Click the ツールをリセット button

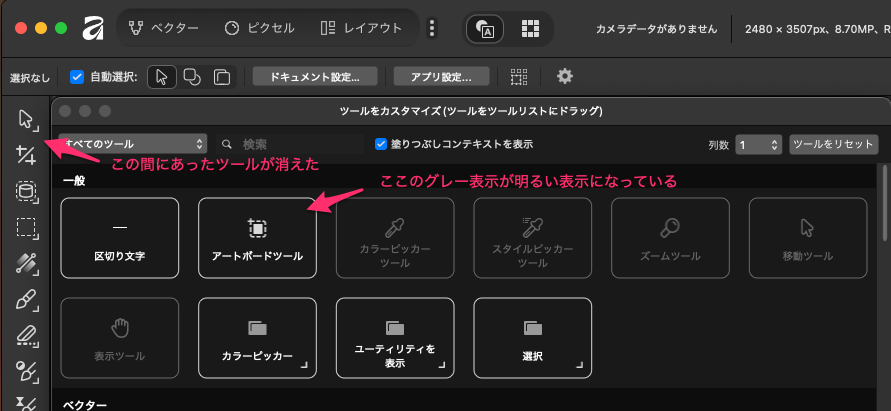tap(833, 144)
